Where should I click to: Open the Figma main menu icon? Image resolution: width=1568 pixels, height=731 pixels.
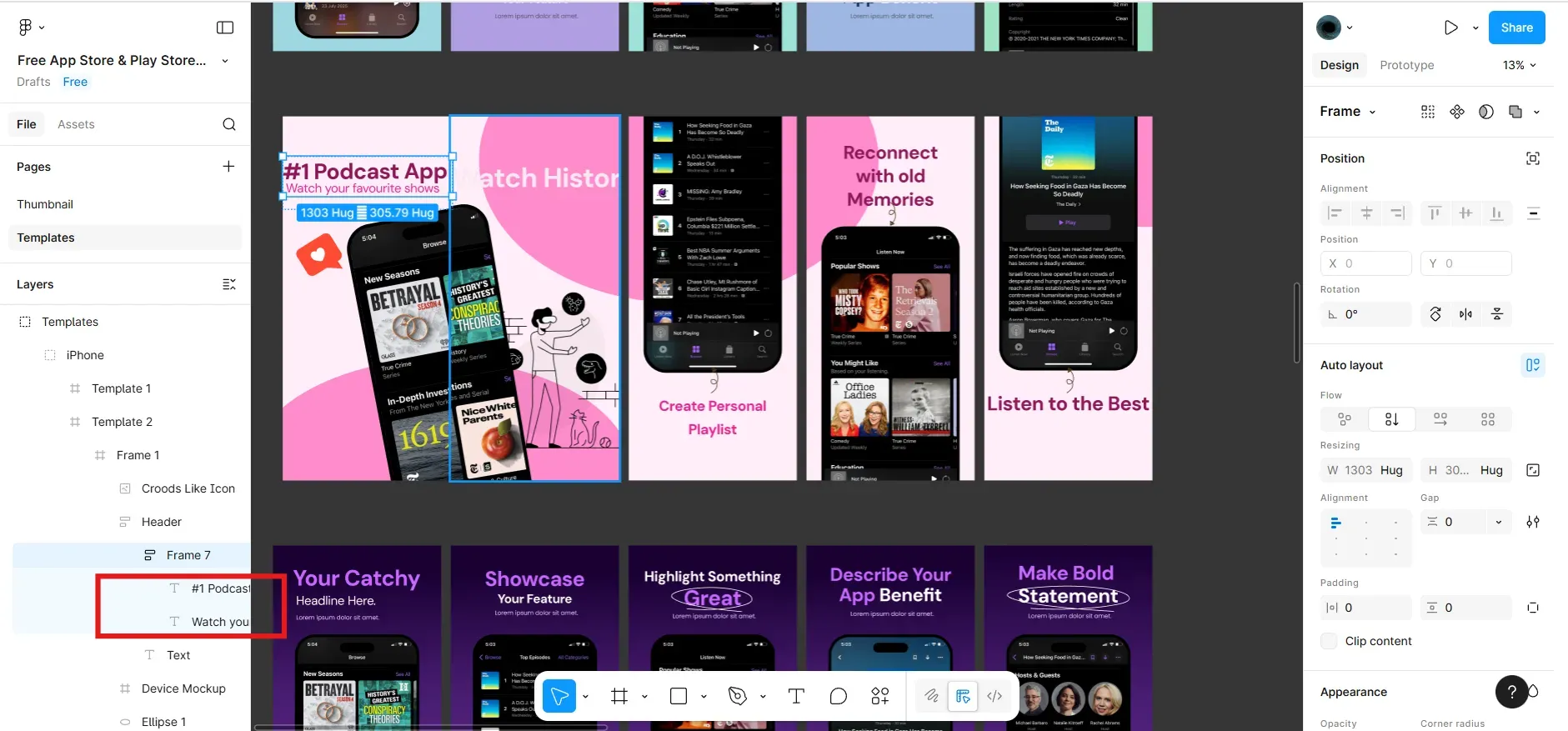(x=26, y=28)
